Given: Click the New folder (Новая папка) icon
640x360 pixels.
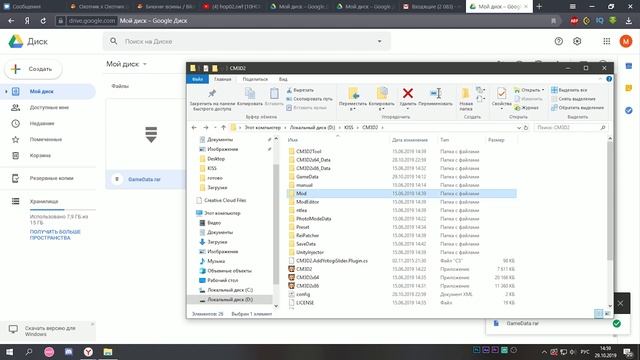Looking at the screenshot, I should pos(465,93).
